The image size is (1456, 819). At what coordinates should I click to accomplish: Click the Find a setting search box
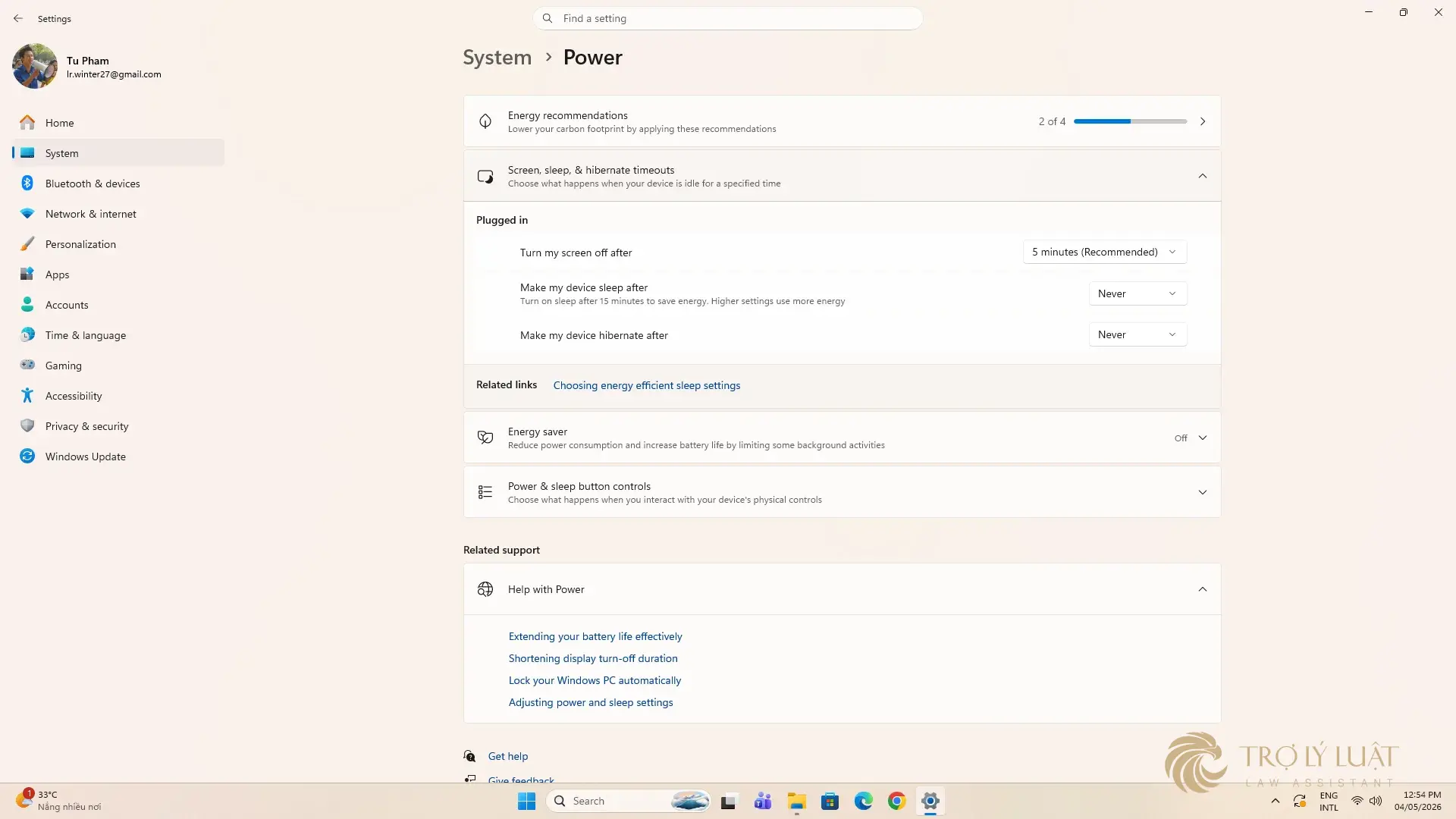[x=728, y=18]
